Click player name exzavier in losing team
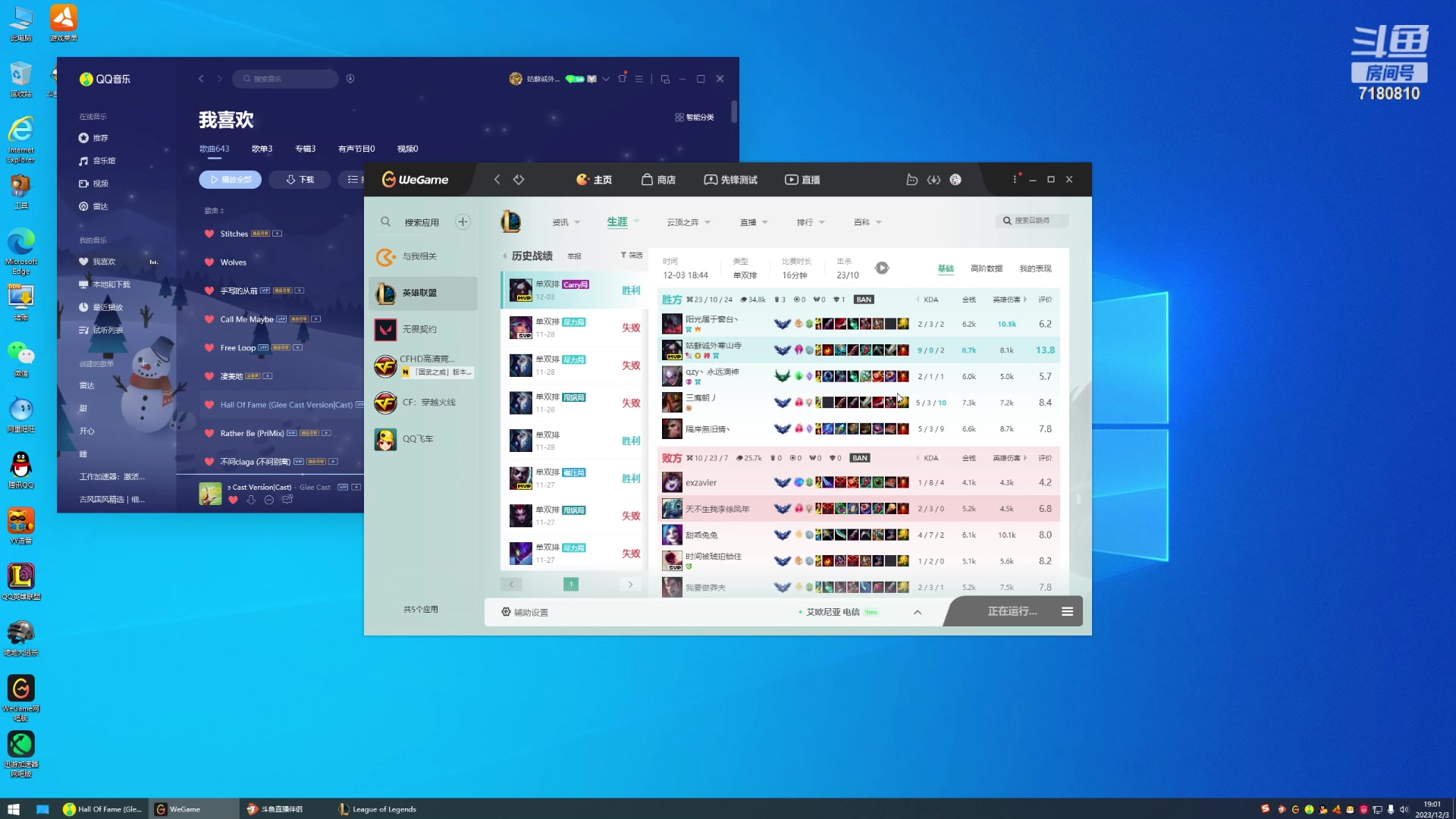The image size is (1456, 819). coord(701,483)
